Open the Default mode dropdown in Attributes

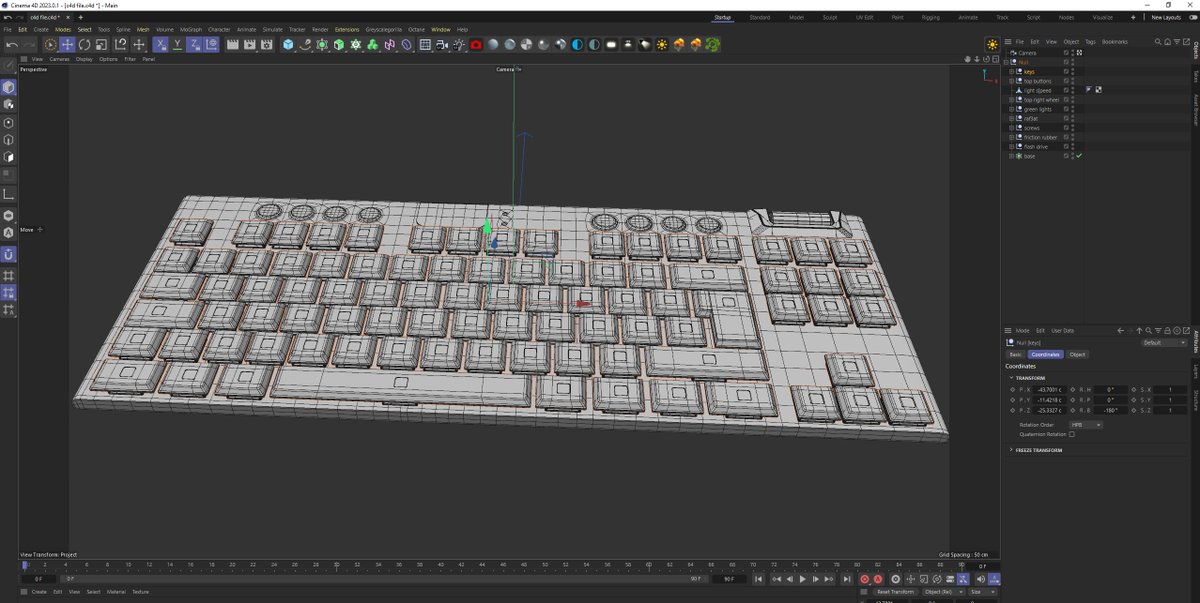(x=1164, y=342)
